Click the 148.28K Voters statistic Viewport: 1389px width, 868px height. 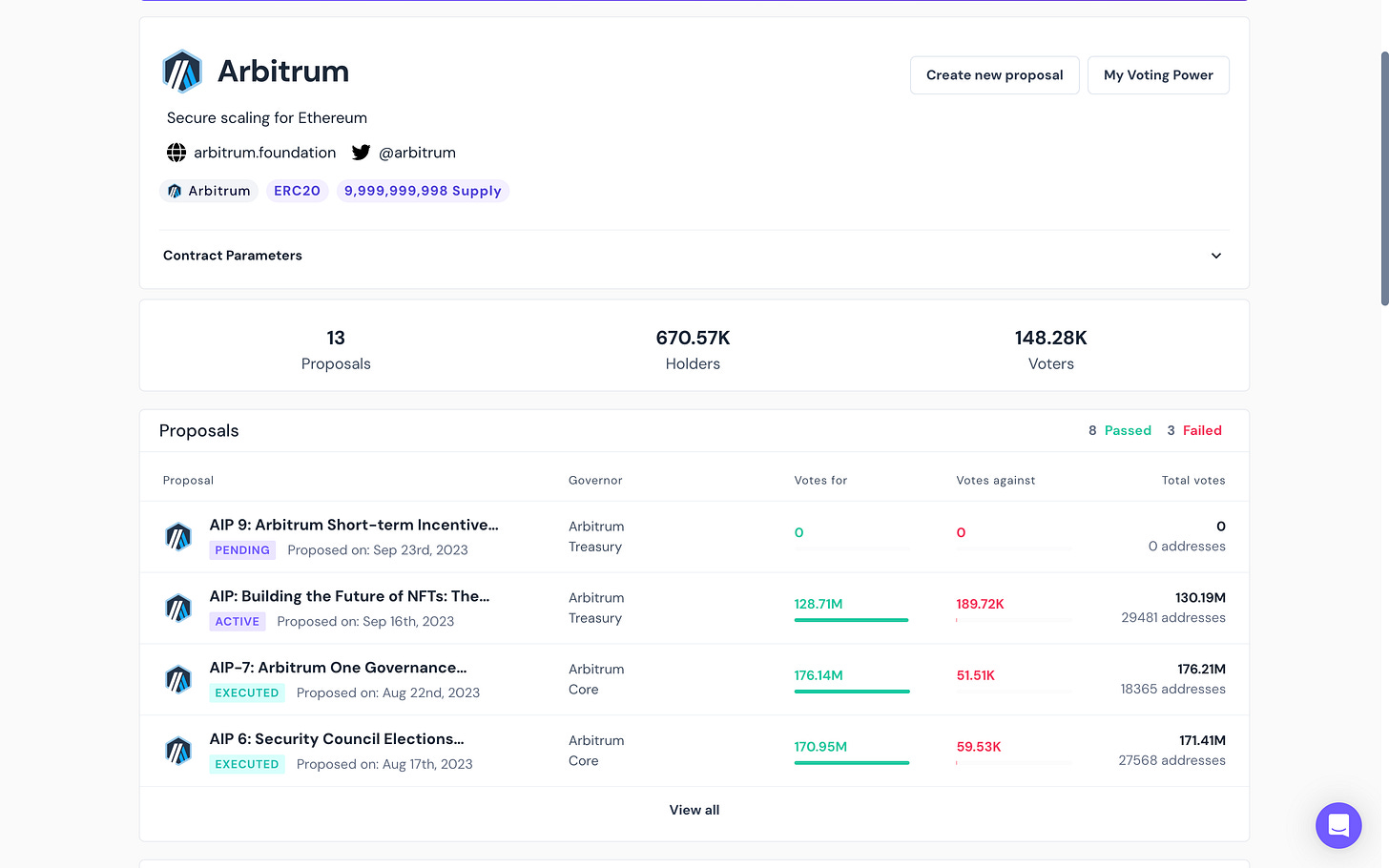pyautogui.click(x=1051, y=350)
